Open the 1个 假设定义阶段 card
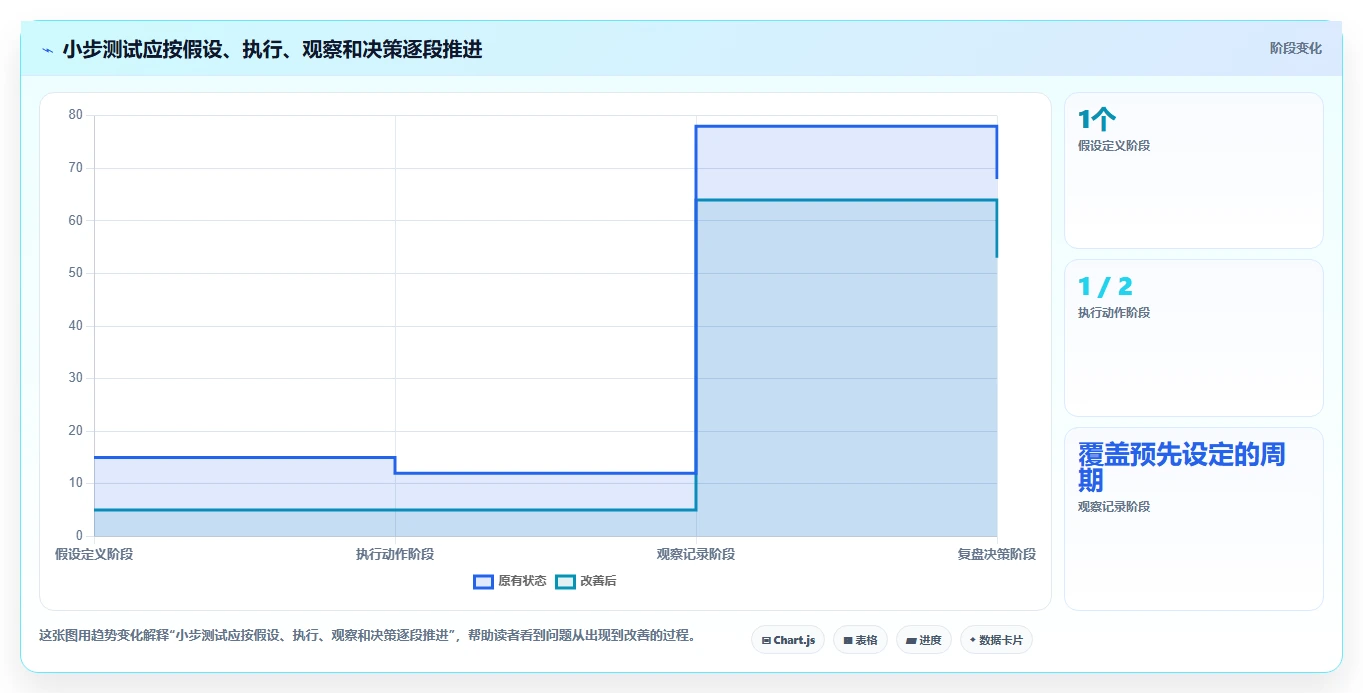This screenshot has height=693, width=1363. pyautogui.click(x=1194, y=170)
